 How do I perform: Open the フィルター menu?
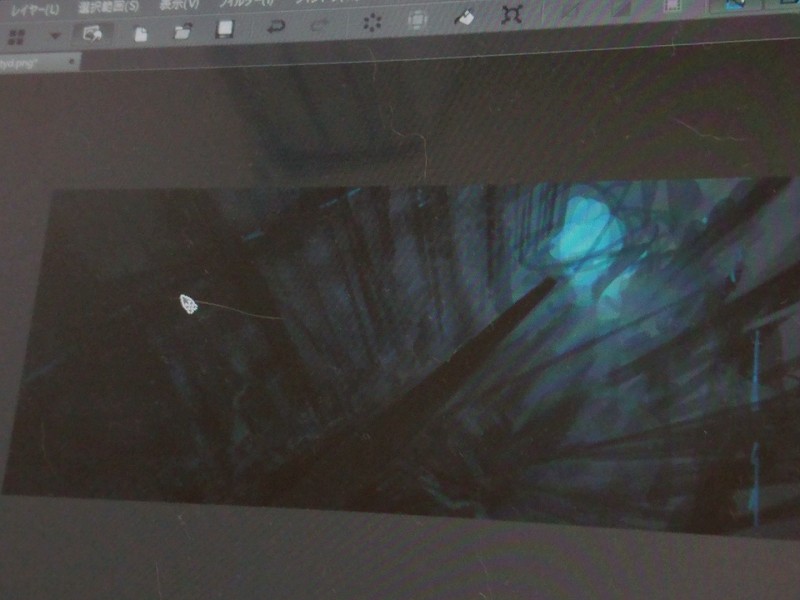(x=247, y=3)
